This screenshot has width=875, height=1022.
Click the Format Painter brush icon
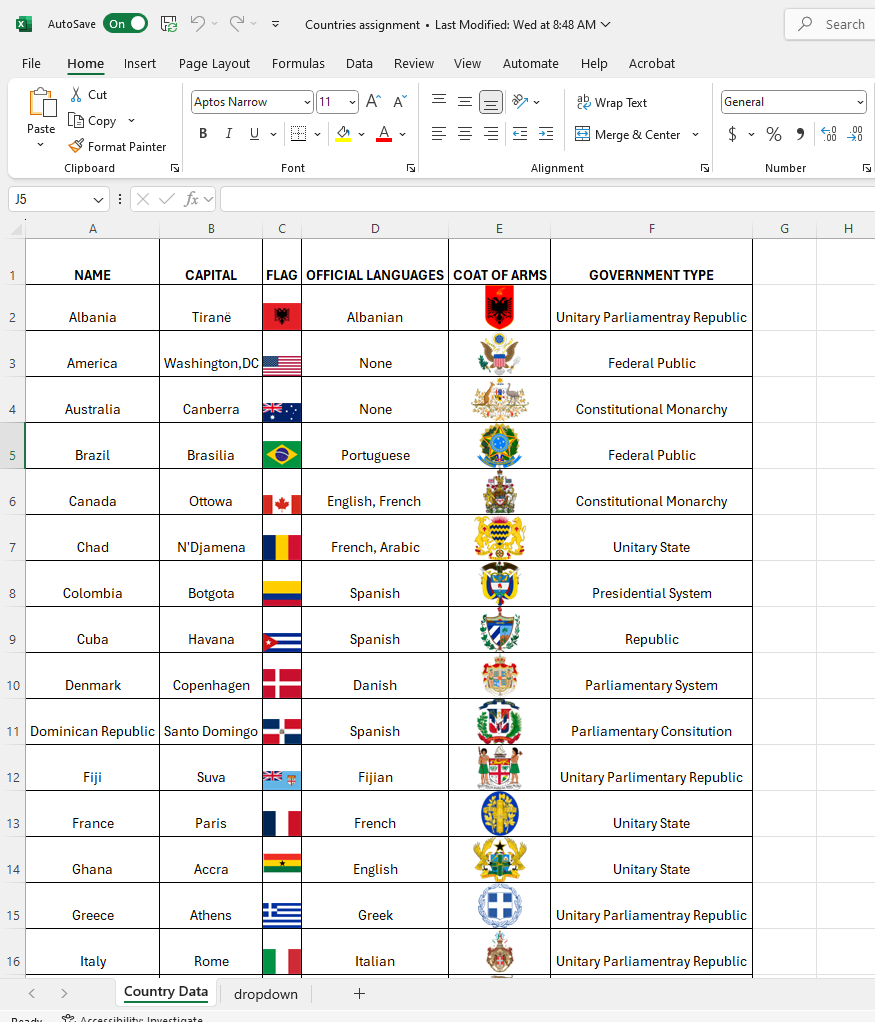[76, 146]
